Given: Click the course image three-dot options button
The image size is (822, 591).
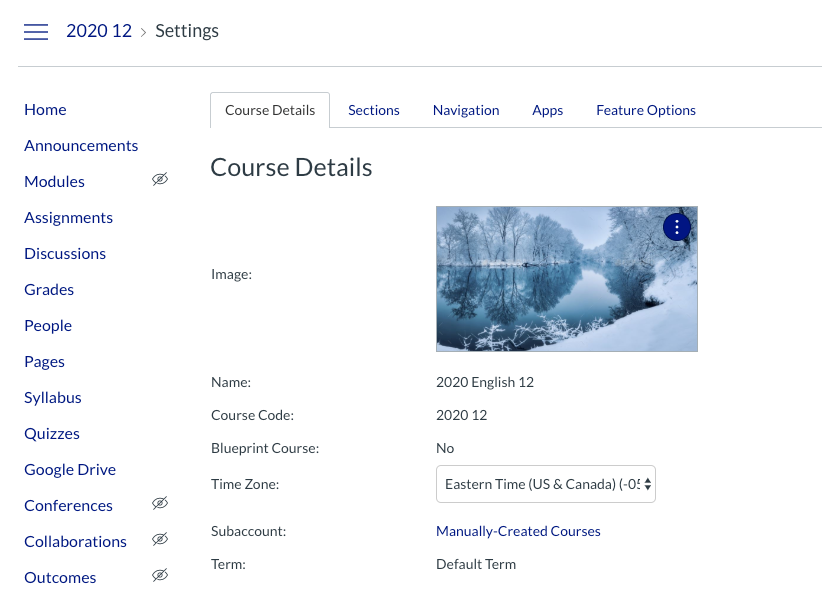Looking at the screenshot, I should (677, 227).
